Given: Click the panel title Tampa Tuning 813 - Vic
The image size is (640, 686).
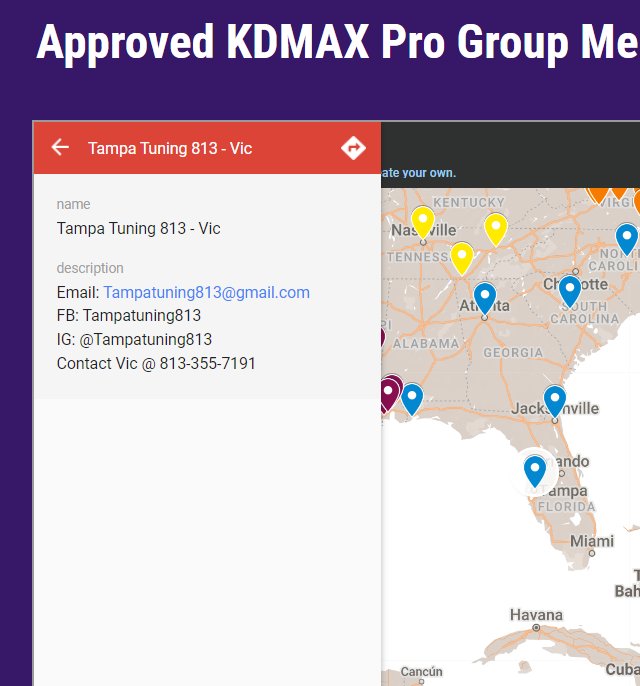Looking at the screenshot, I should point(170,148).
